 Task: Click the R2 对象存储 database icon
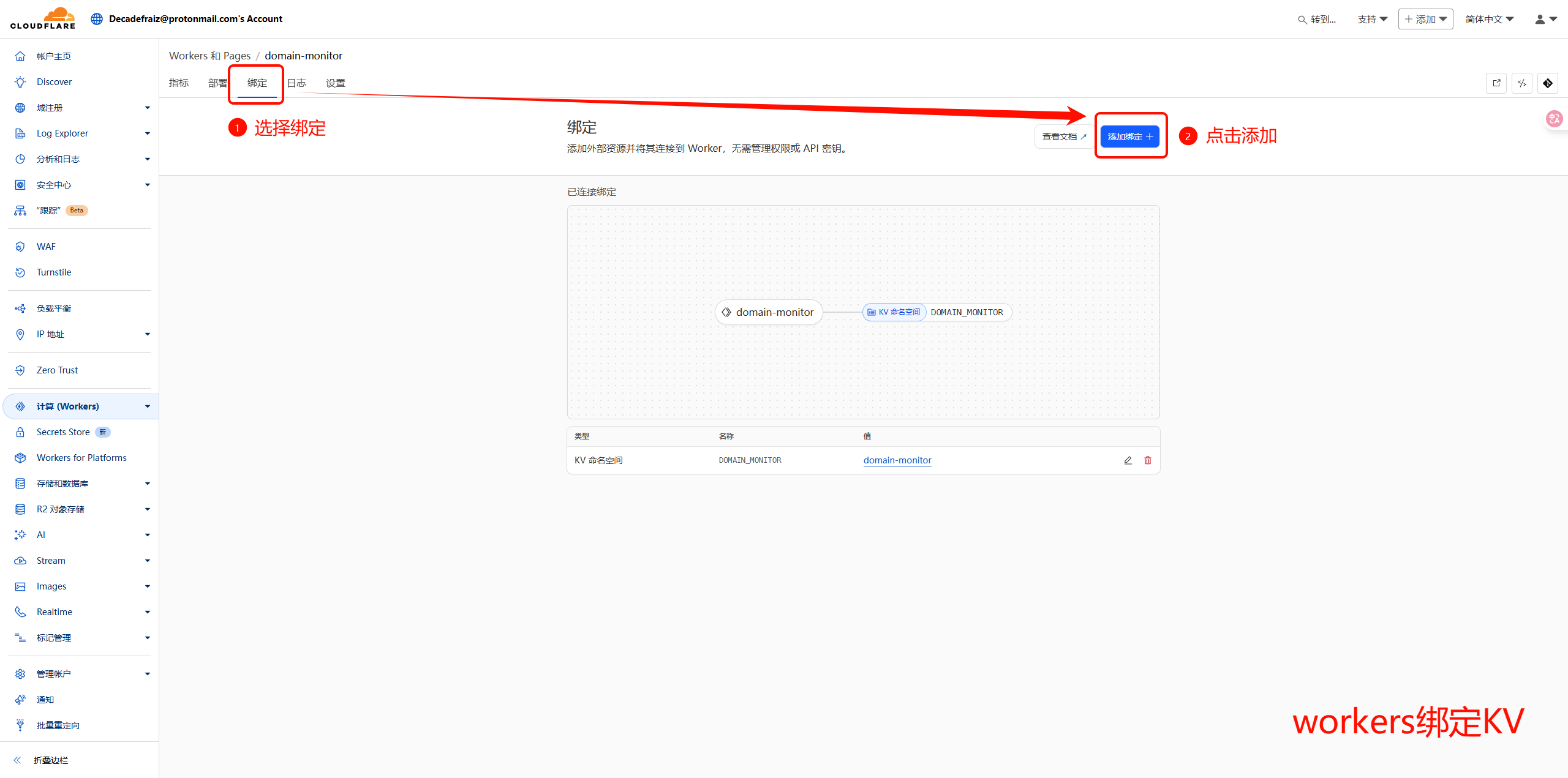click(x=20, y=509)
